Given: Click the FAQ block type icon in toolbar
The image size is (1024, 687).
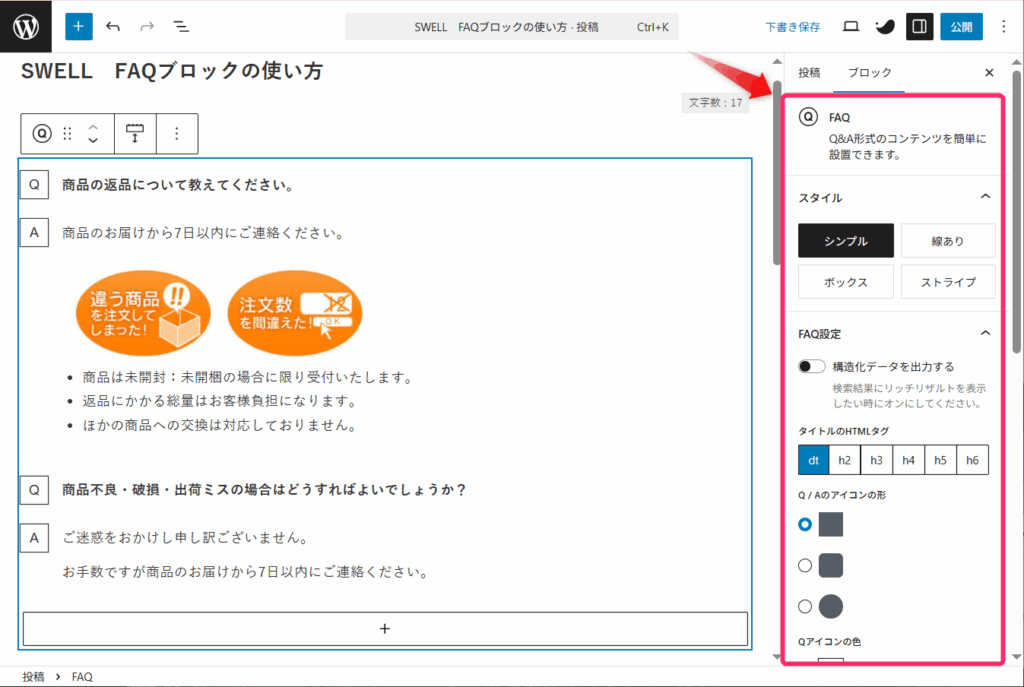Looking at the screenshot, I should click(x=42, y=133).
